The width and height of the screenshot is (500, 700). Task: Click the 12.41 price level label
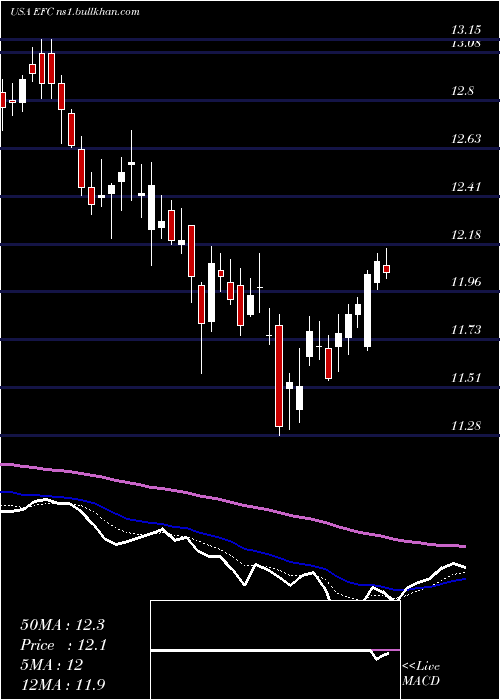tap(466, 186)
